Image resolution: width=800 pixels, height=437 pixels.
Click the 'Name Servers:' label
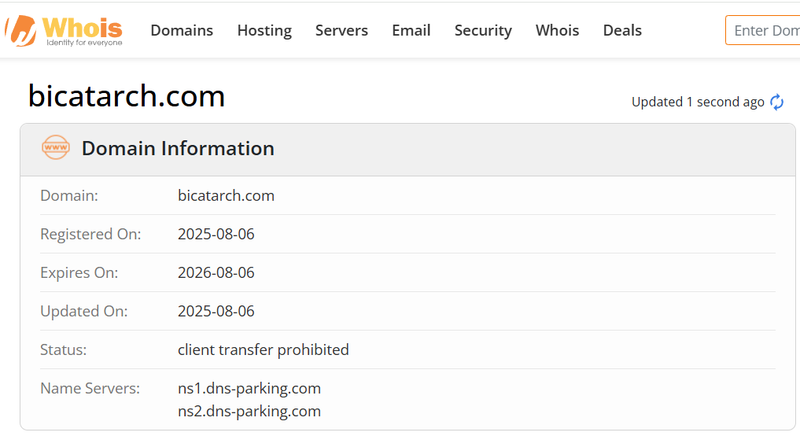click(x=90, y=389)
